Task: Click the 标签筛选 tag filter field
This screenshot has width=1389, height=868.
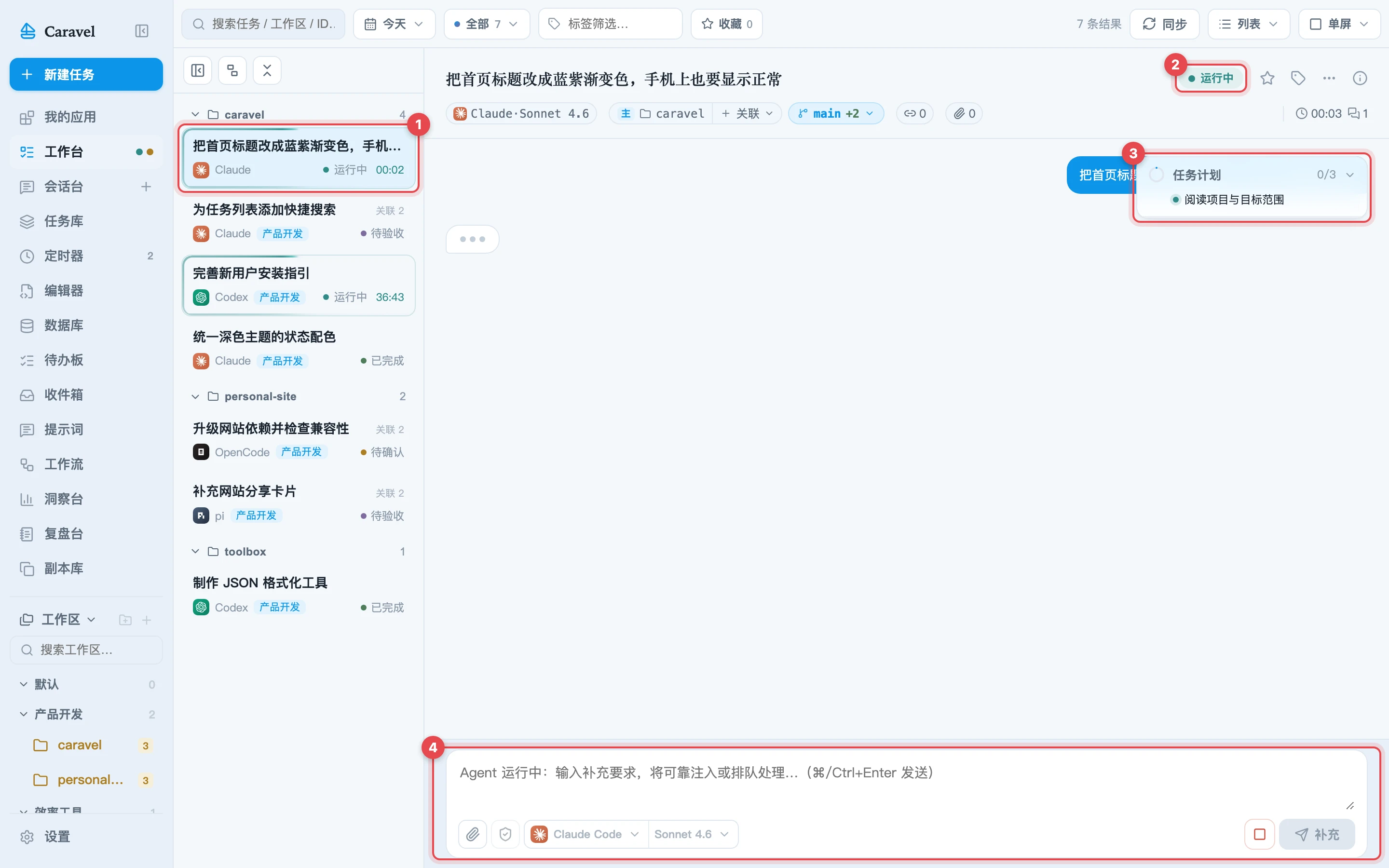Action: (610, 24)
